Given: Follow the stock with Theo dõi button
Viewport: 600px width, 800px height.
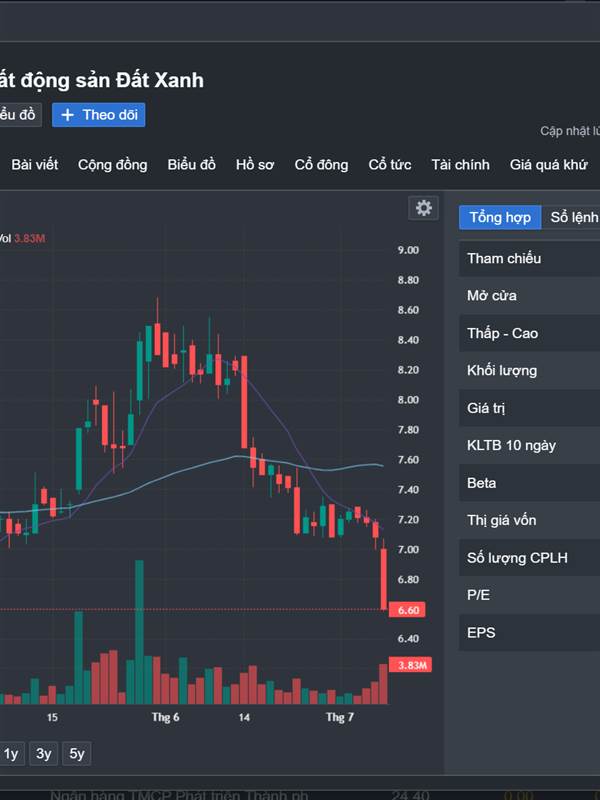Looking at the screenshot, I should click(98, 115).
